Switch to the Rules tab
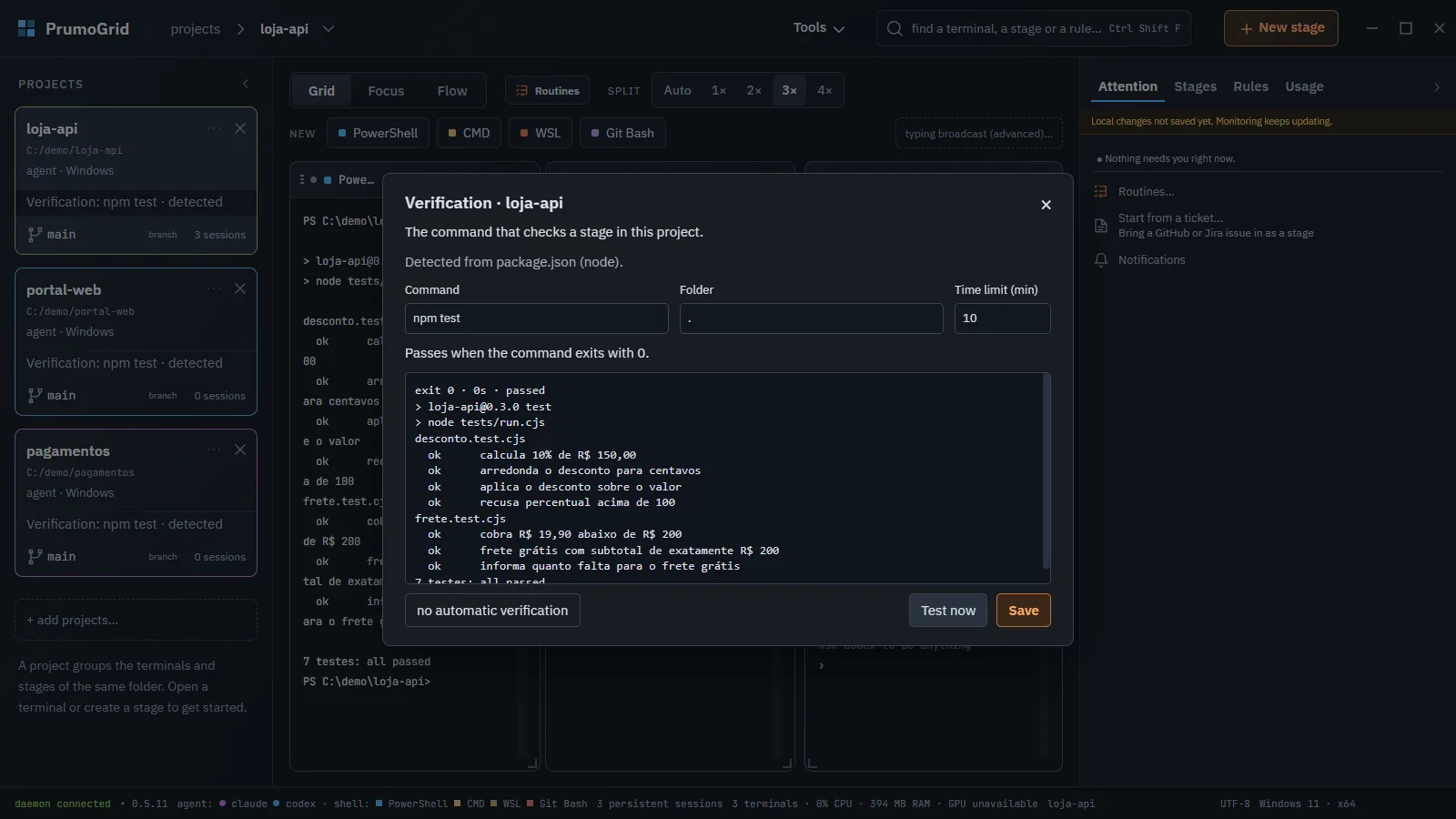The height and width of the screenshot is (819, 1456). (1250, 86)
